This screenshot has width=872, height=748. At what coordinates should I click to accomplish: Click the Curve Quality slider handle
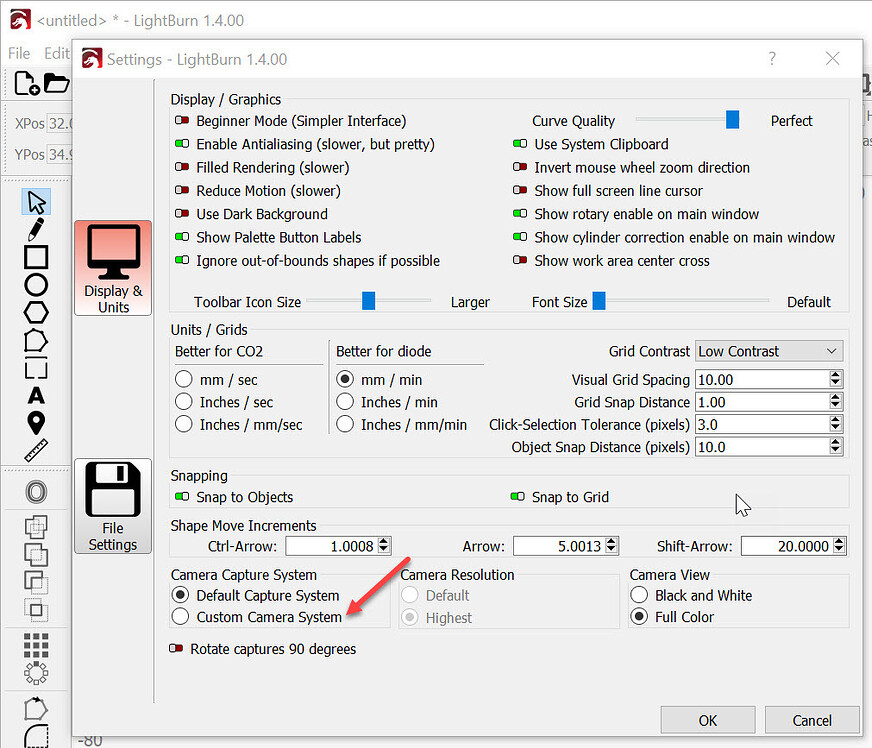pyautogui.click(x=732, y=120)
